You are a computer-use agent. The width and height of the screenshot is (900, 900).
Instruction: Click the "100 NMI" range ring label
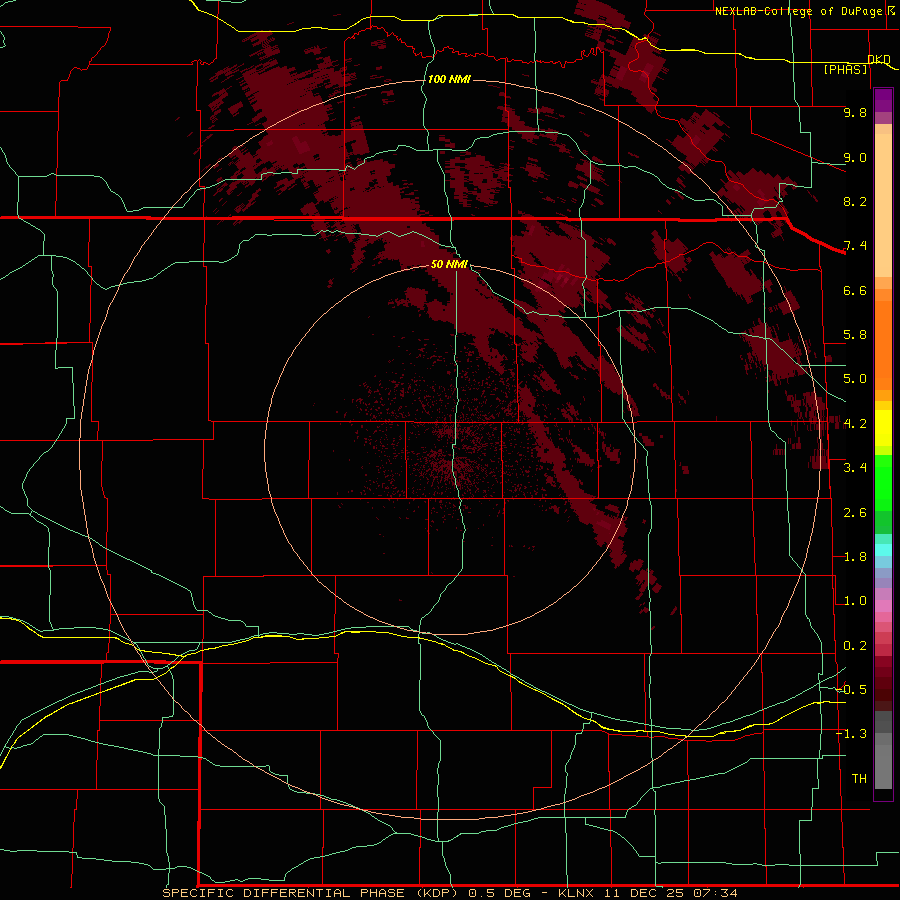click(x=449, y=79)
